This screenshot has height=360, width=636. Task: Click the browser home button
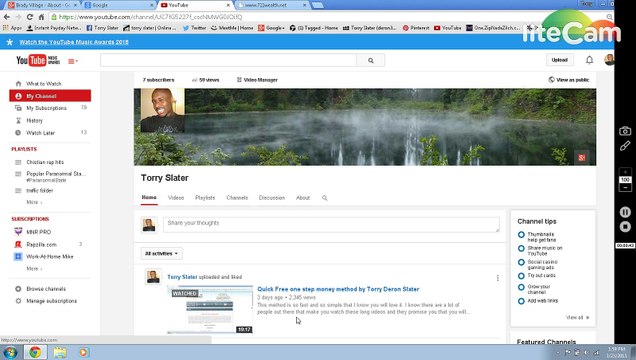click(x=41, y=17)
